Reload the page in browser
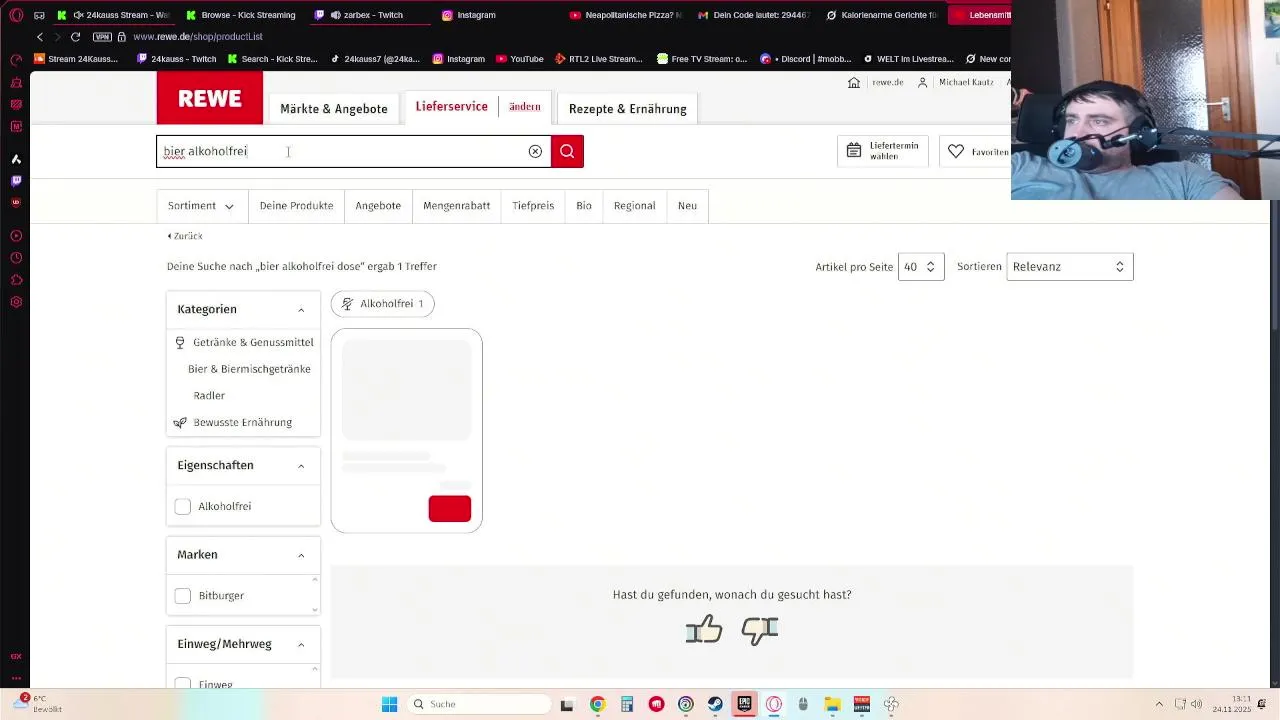1280x720 pixels. point(75,36)
